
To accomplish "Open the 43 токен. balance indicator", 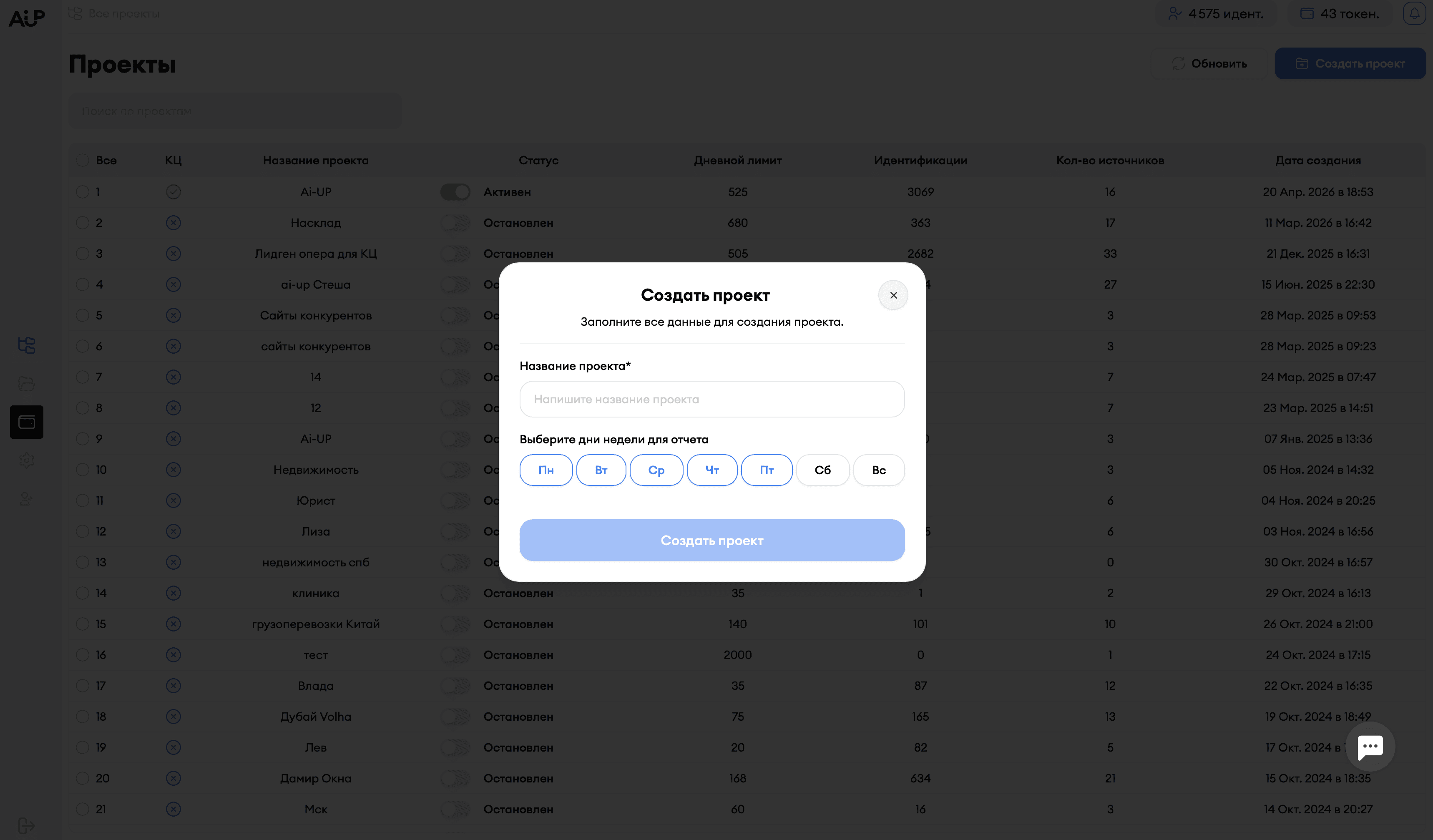I will 1340,14.
